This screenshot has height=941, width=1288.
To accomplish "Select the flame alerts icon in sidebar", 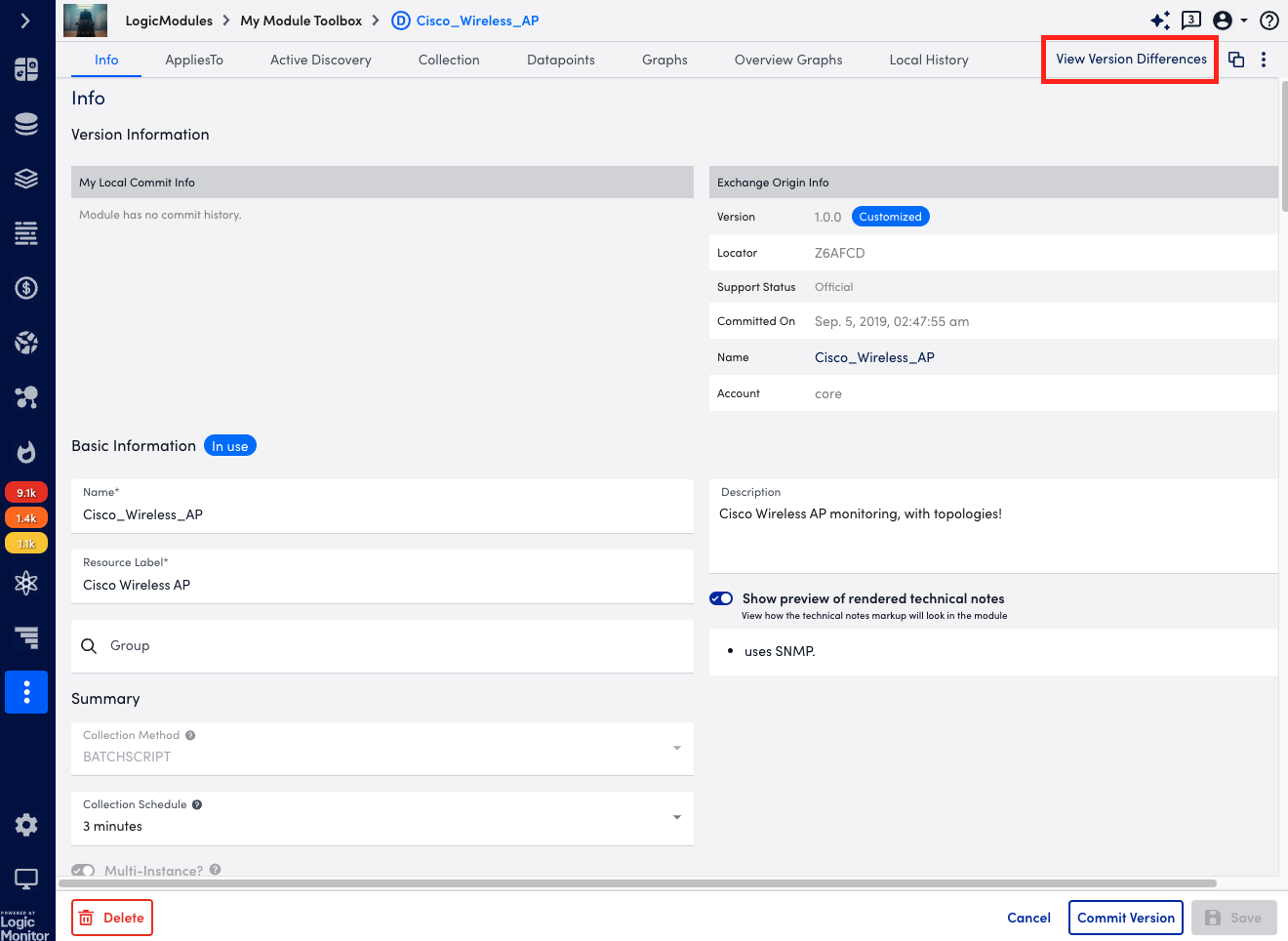I will coord(26,452).
